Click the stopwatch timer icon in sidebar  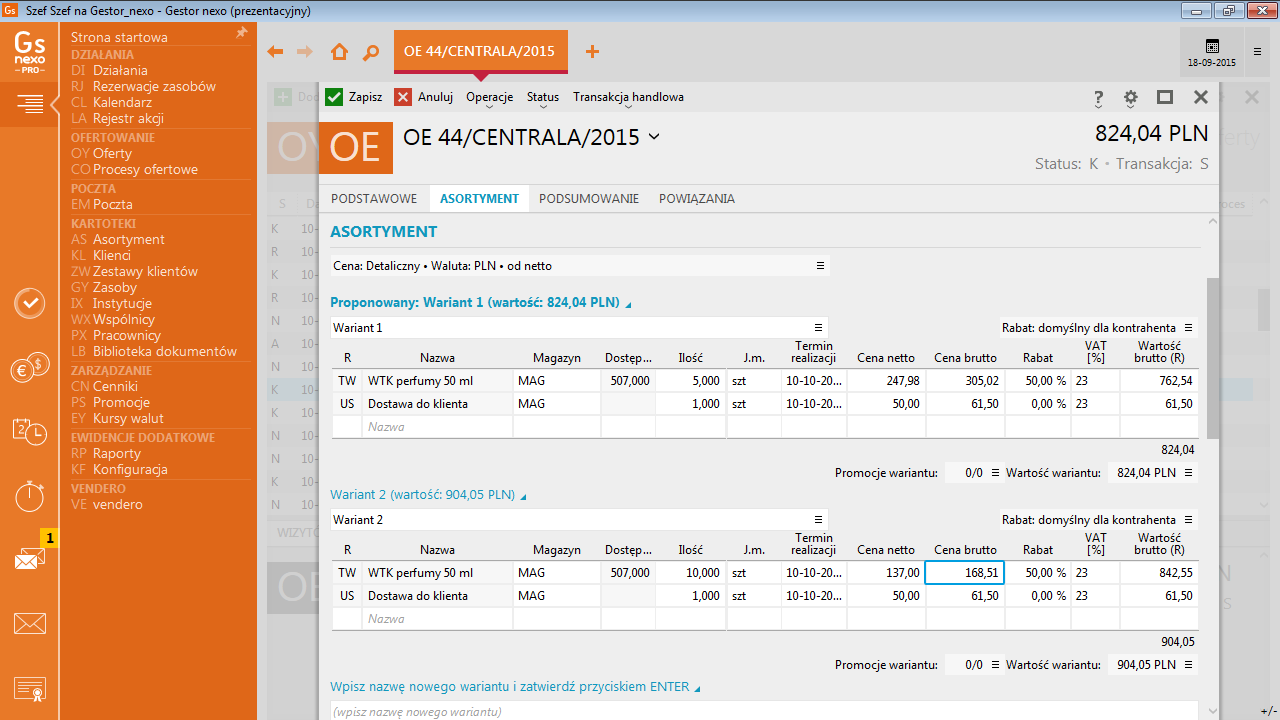tap(30, 495)
